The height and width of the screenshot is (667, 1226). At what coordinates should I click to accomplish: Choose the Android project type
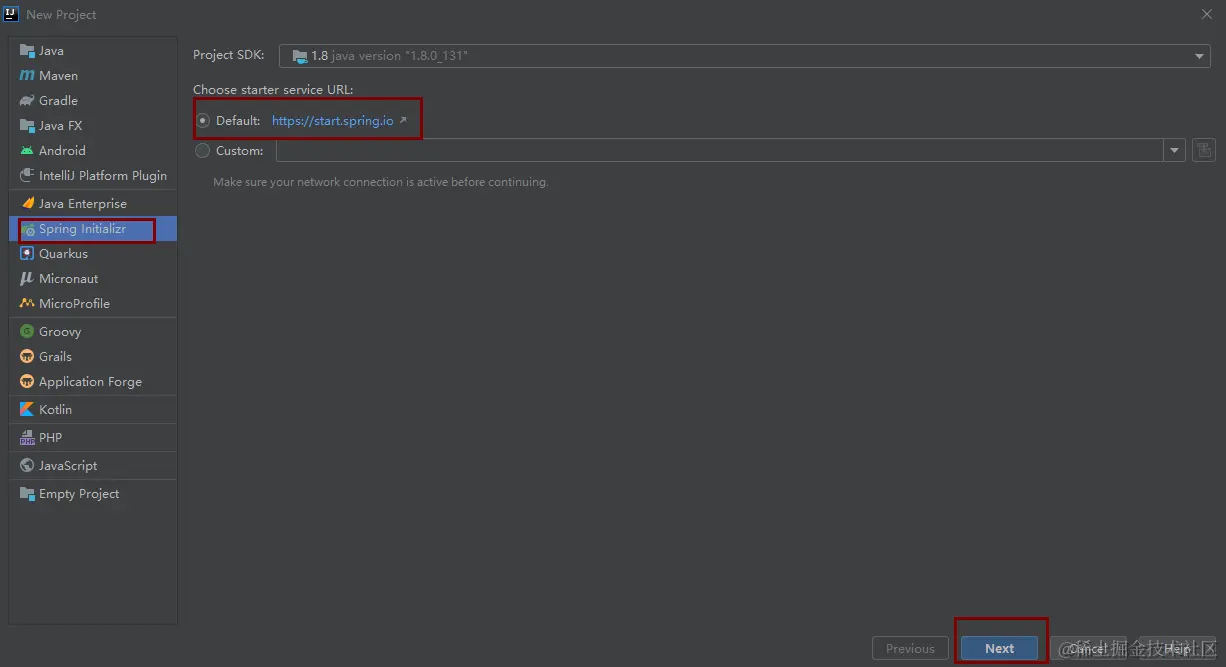[93, 150]
